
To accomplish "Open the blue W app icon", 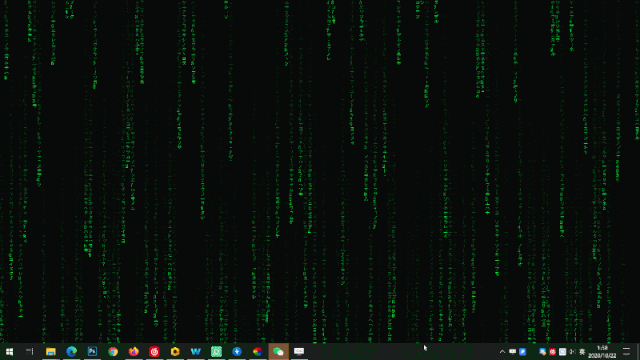I will click(196, 351).
